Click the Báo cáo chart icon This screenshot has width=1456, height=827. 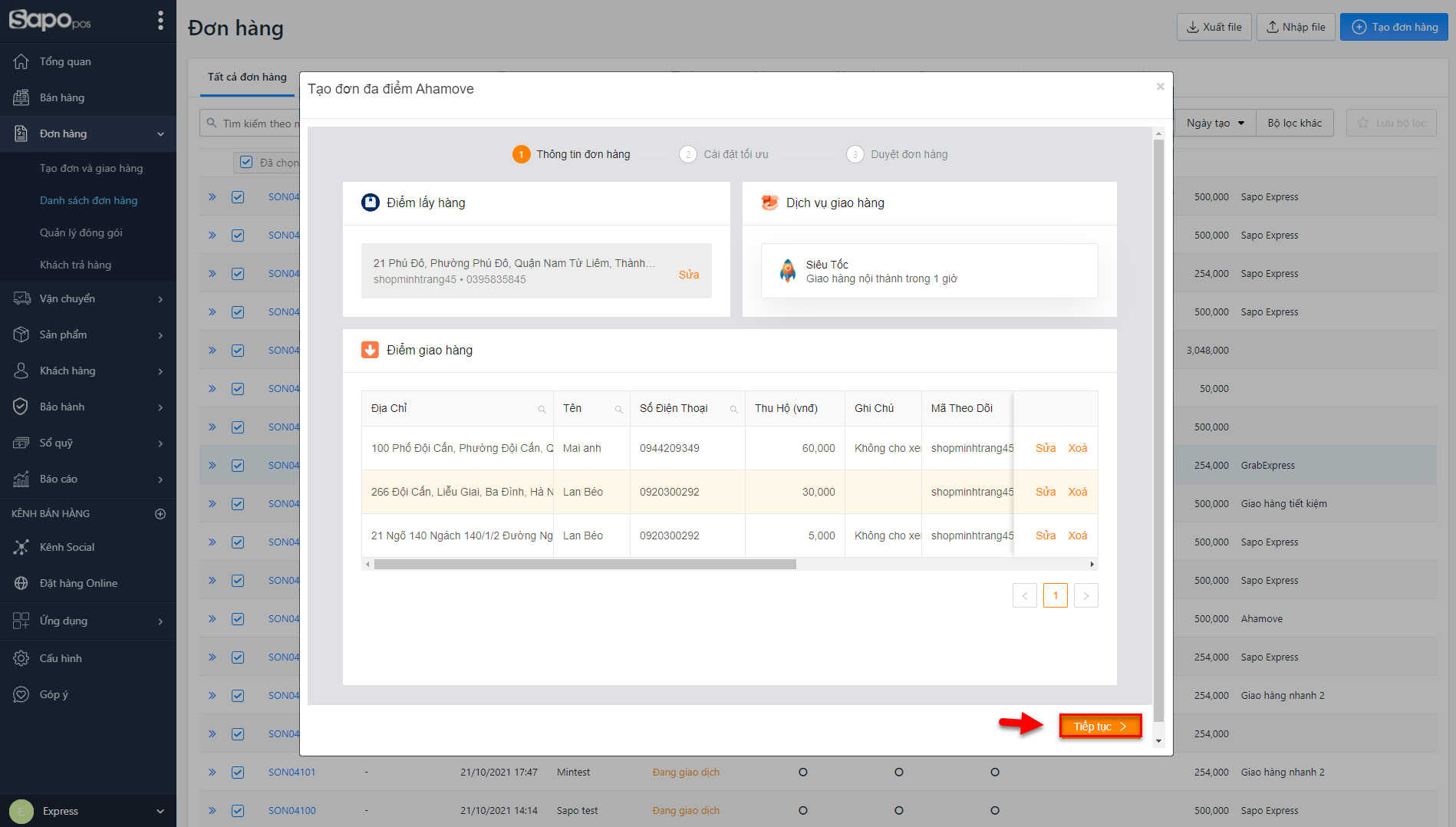(x=21, y=479)
